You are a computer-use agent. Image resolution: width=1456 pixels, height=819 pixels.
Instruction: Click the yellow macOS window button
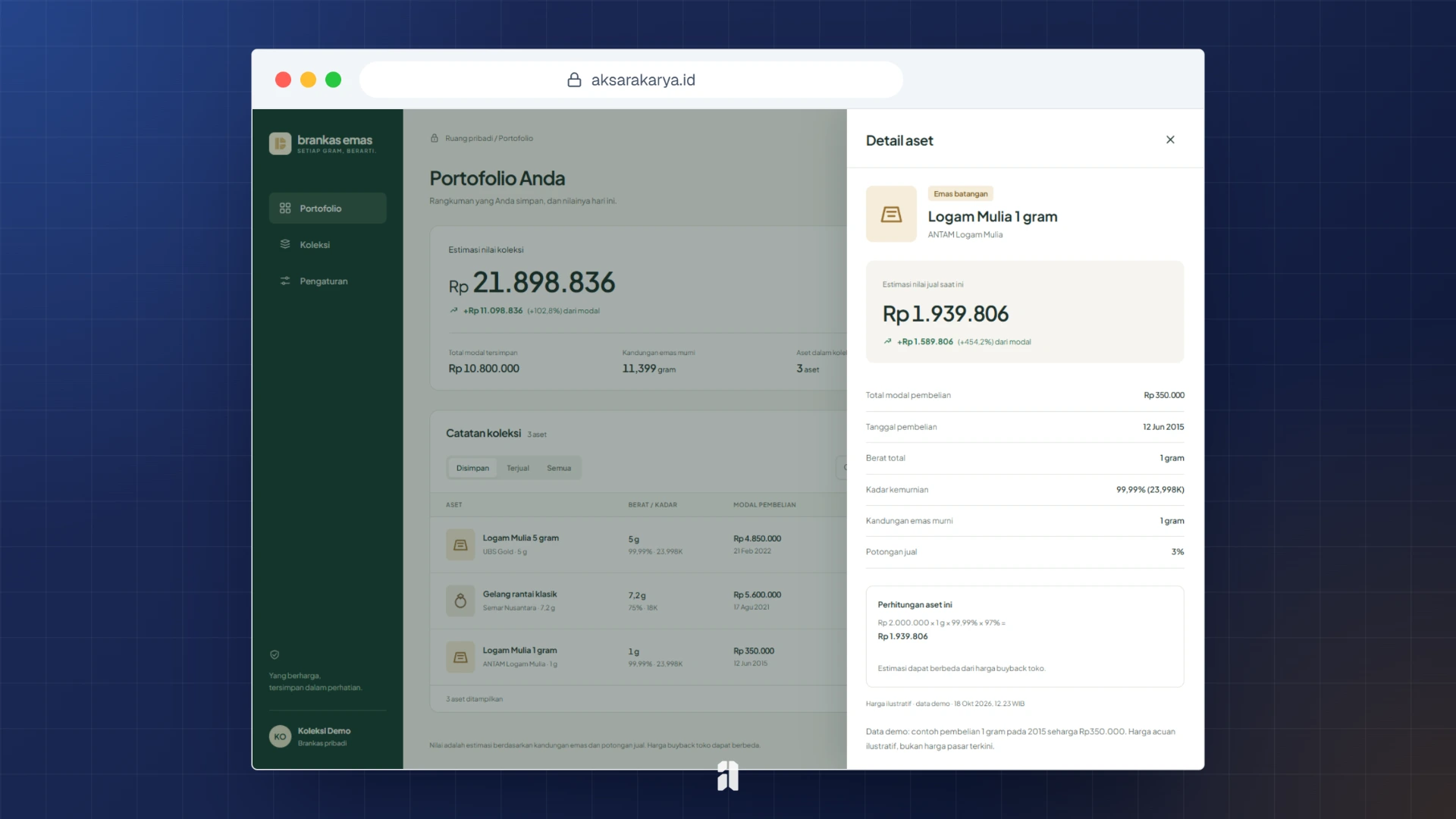(308, 80)
